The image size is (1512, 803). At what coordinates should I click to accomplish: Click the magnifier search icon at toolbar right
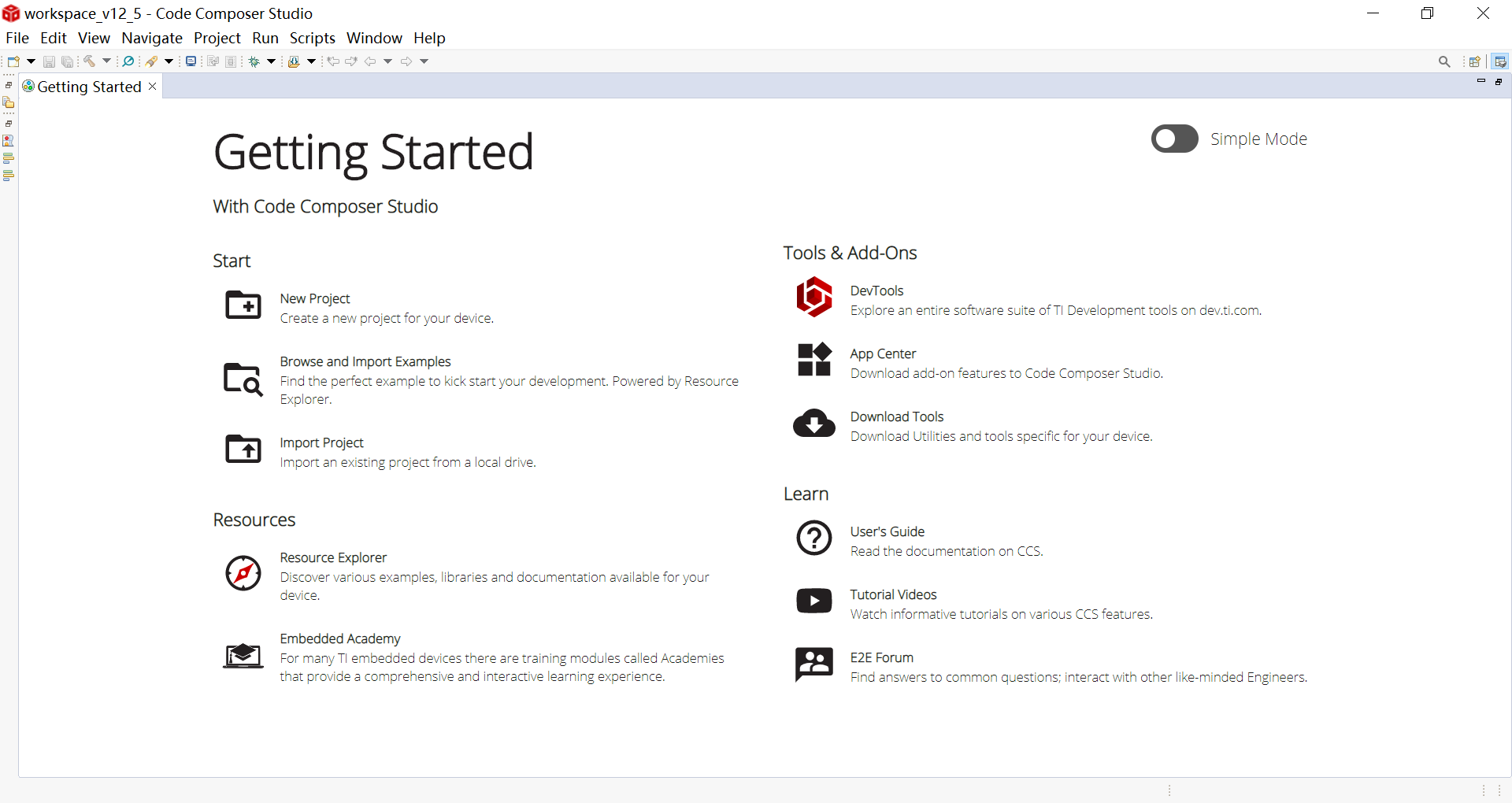pyautogui.click(x=1444, y=61)
